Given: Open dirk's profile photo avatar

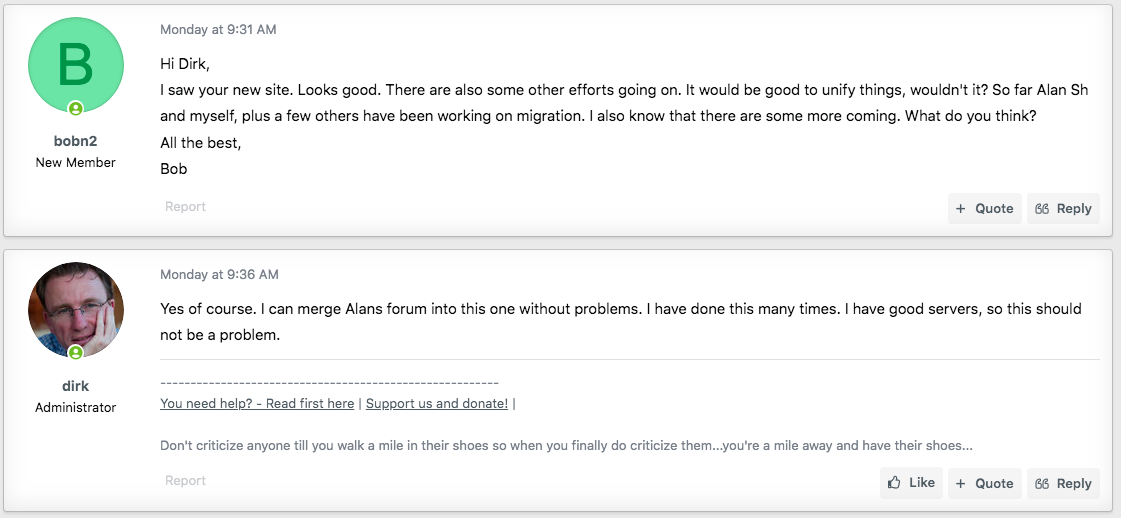Looking at the screenshot, I should tap(76, 309).
